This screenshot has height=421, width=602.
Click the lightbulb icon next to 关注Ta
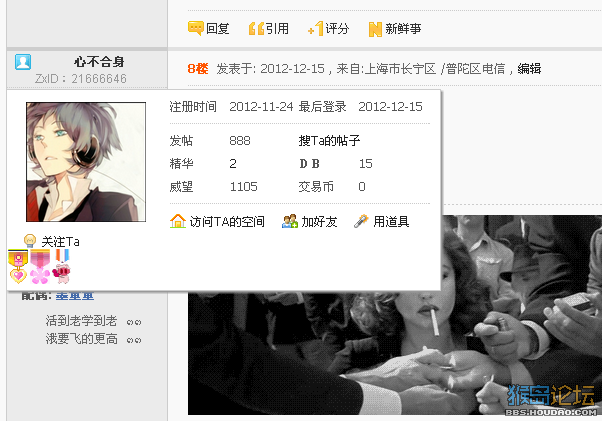(x=30, y=241)
